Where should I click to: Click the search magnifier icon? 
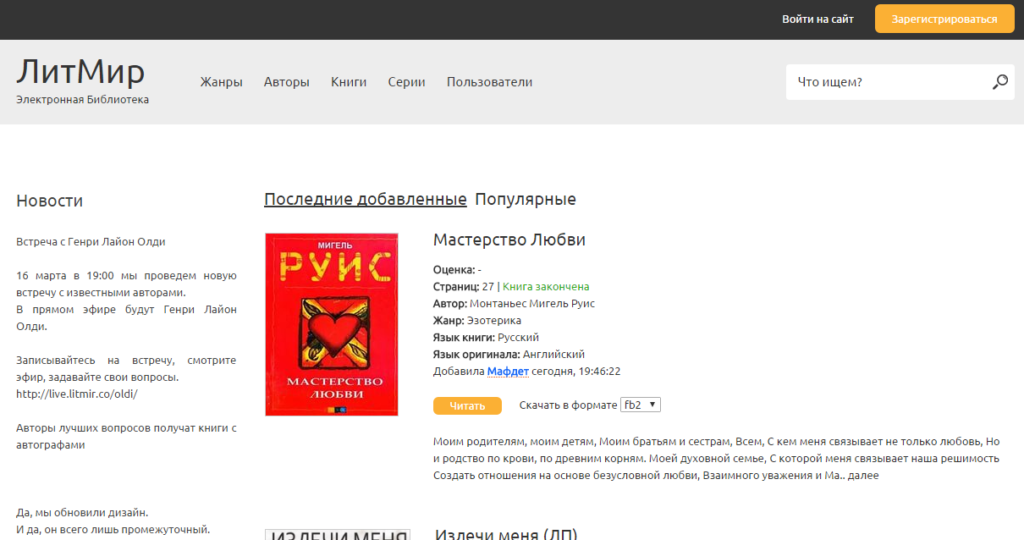click(1000, 82)
